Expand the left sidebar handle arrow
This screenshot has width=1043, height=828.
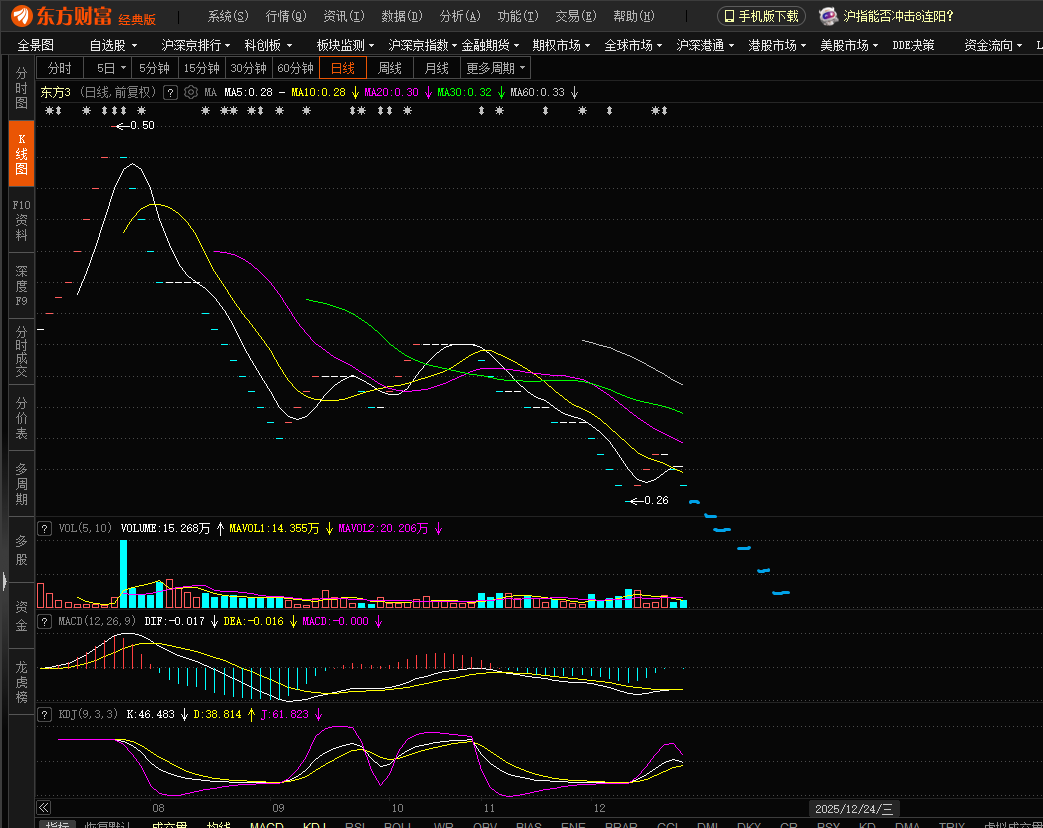[5, 581]
